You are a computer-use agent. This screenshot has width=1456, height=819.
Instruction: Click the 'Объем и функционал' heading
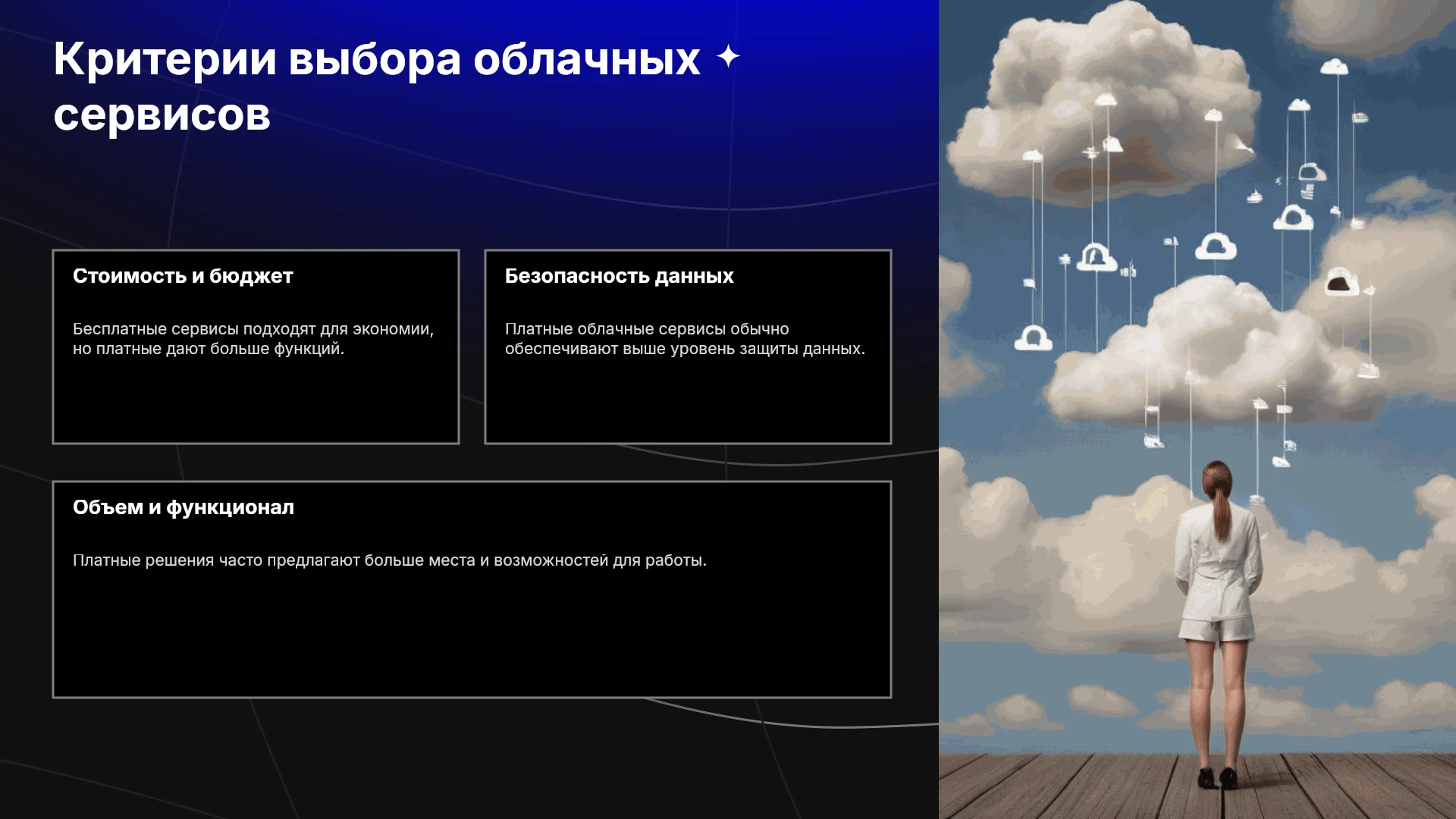coord(184,507)
